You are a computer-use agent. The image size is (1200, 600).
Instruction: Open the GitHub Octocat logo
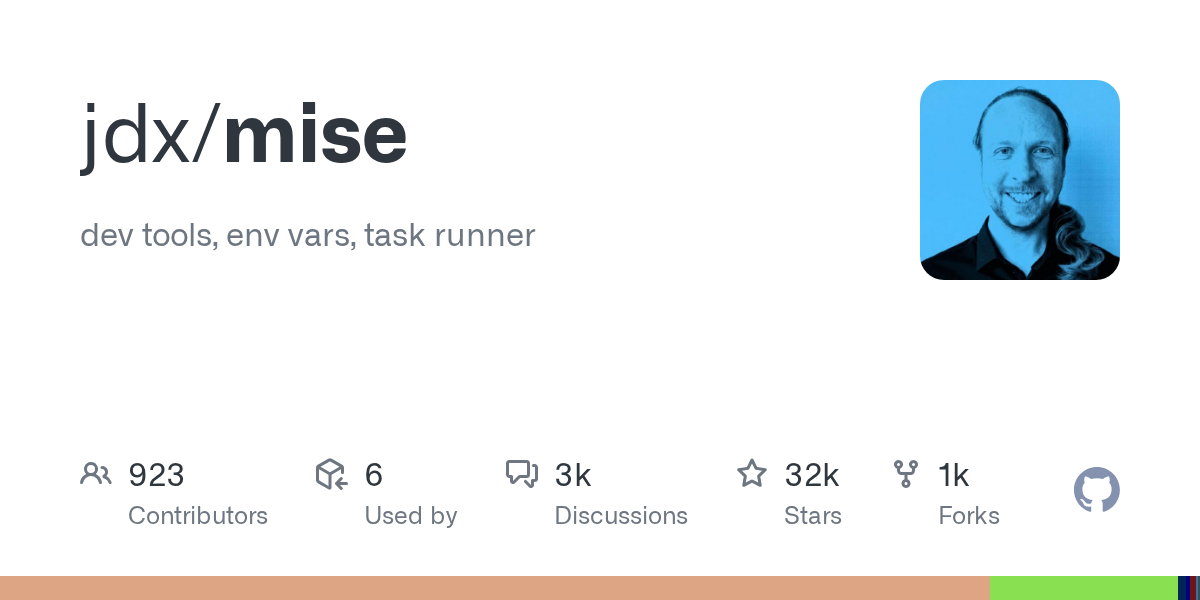[x=1097, y=490]
